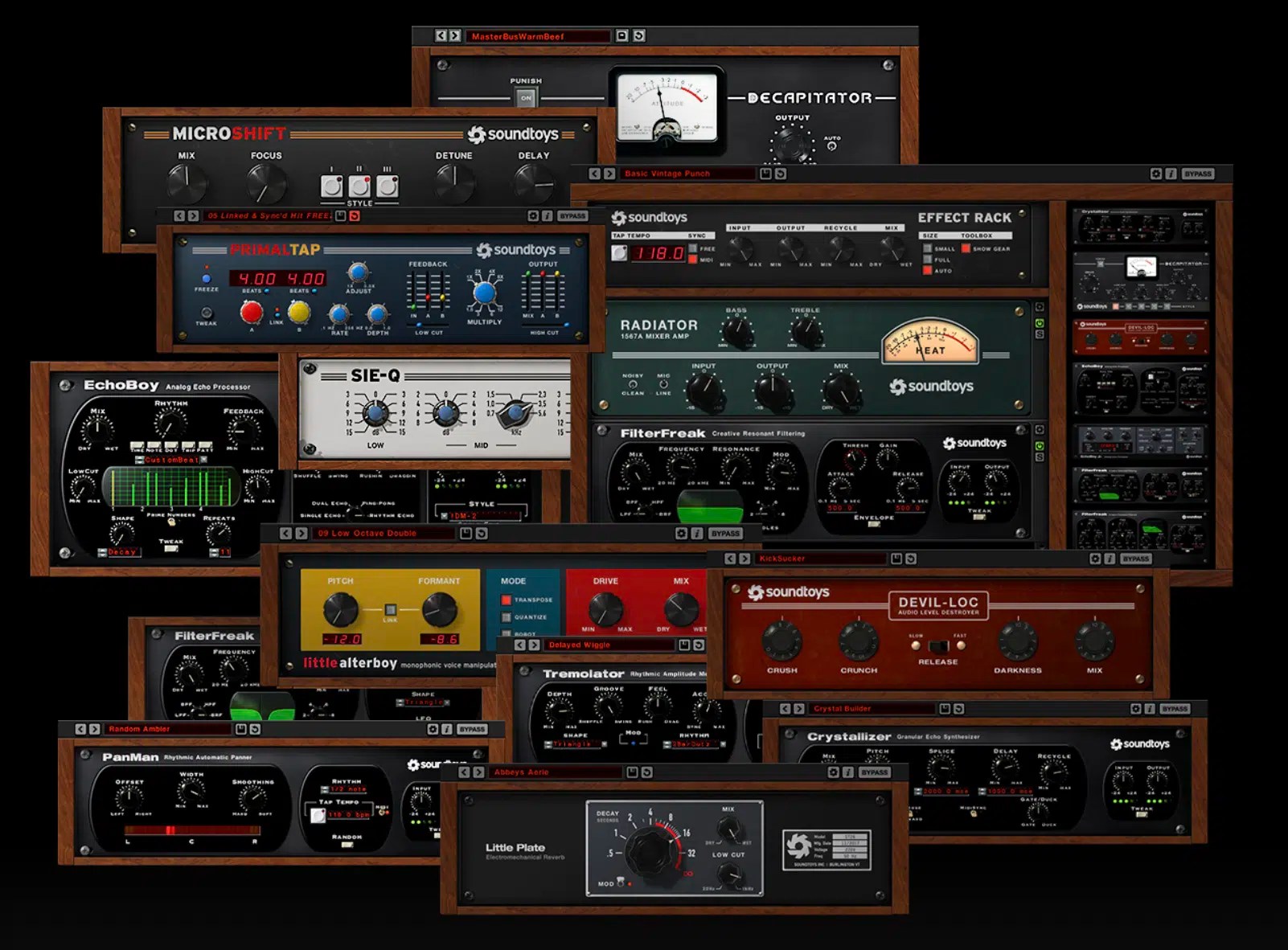Tap the Effect Rack tap tempo button
This screenshot has height=950, width=1288.
coord(619,253)
